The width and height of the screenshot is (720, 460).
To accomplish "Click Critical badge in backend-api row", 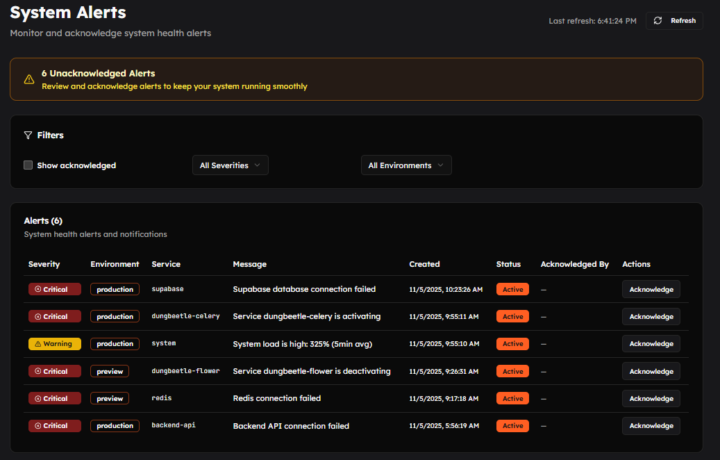I will tap(55, 426).
